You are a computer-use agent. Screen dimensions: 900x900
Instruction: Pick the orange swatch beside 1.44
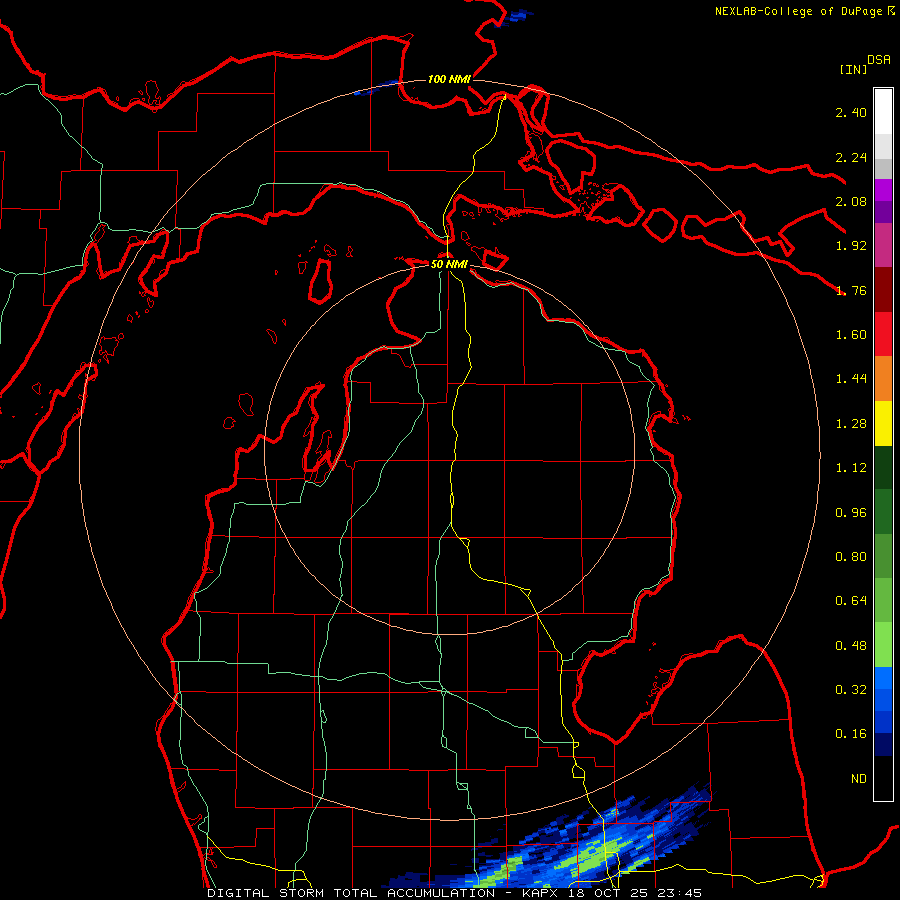[883, 378]
